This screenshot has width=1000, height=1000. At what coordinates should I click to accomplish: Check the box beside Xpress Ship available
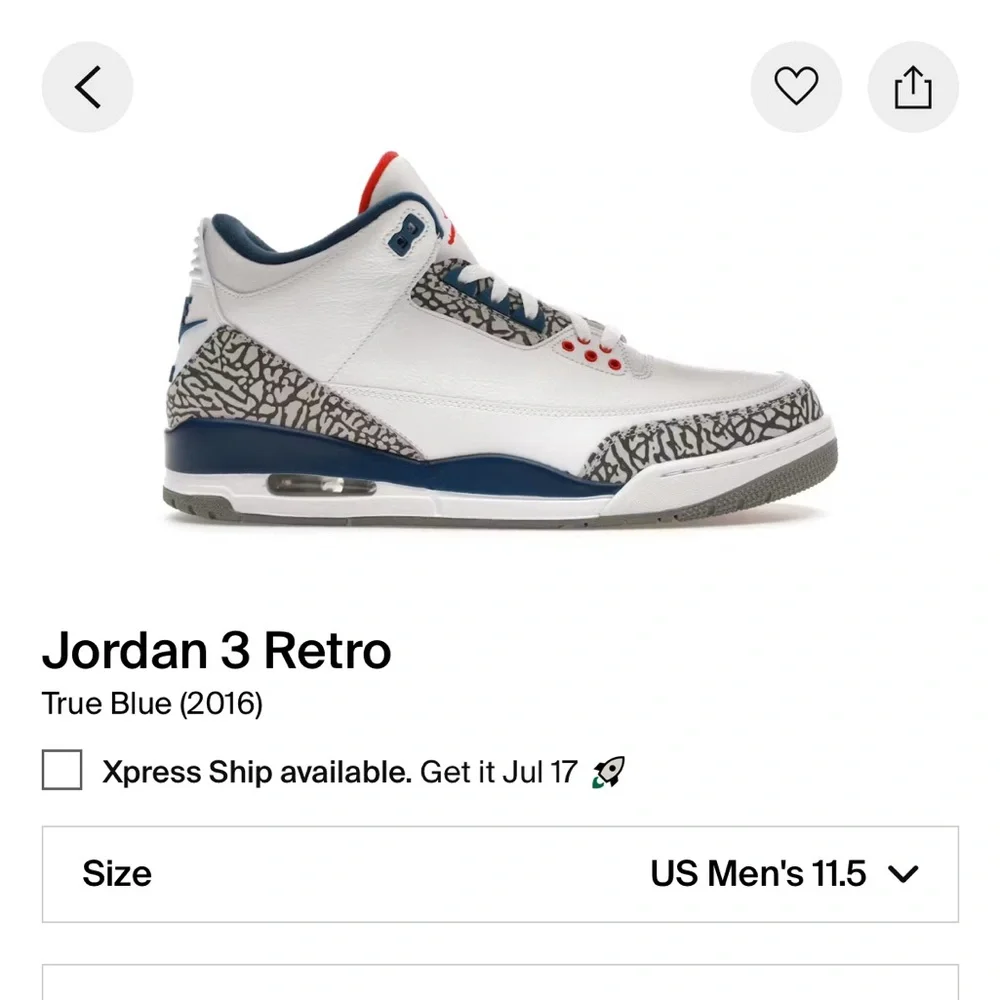pos(62,771)
